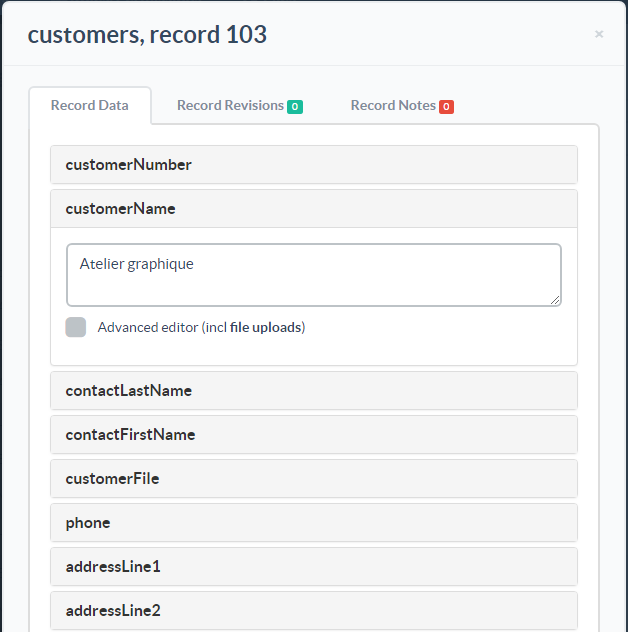Enable the Advanced editor checkbox
The width and height of the screenshot is (628, 632).
(76, 327)
